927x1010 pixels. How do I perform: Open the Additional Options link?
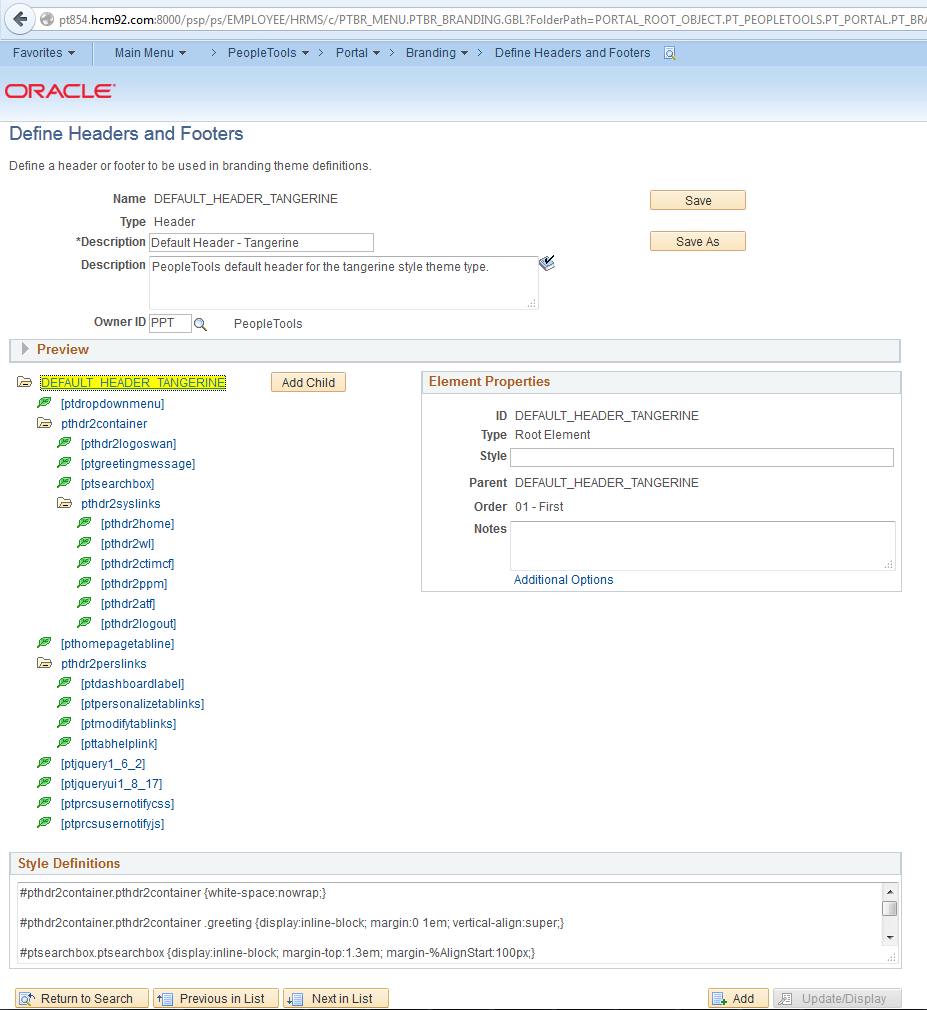563,579
